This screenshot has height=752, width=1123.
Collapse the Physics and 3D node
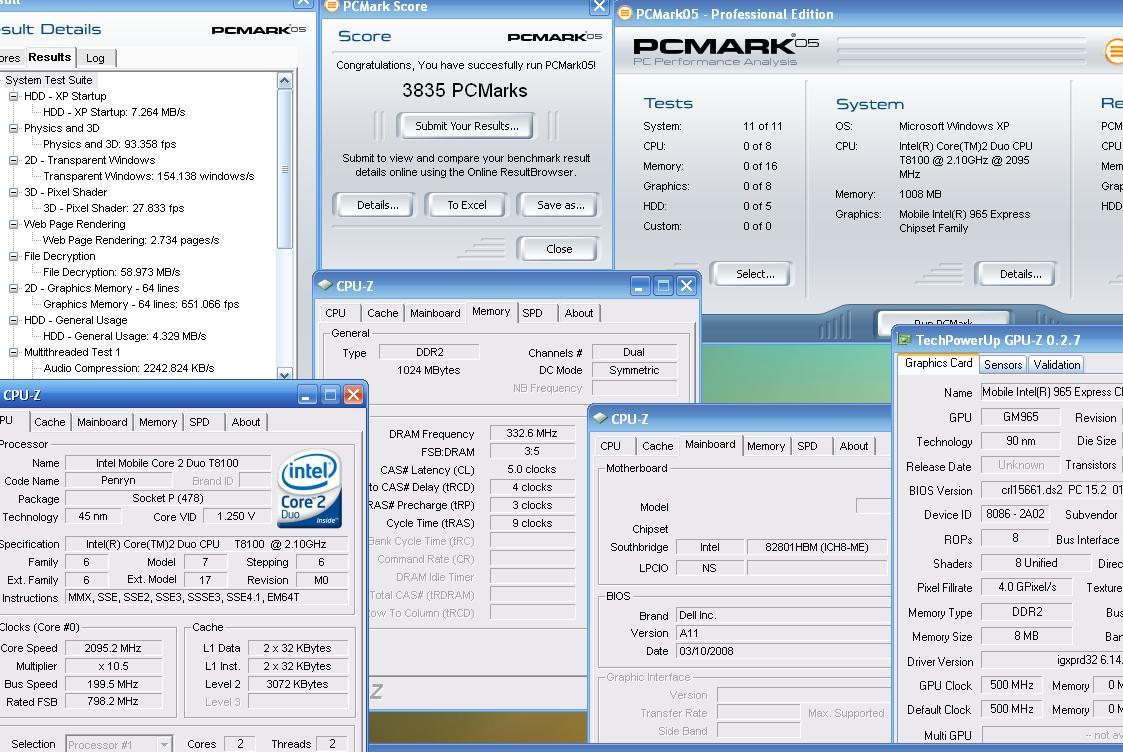[x=14, y=128]
